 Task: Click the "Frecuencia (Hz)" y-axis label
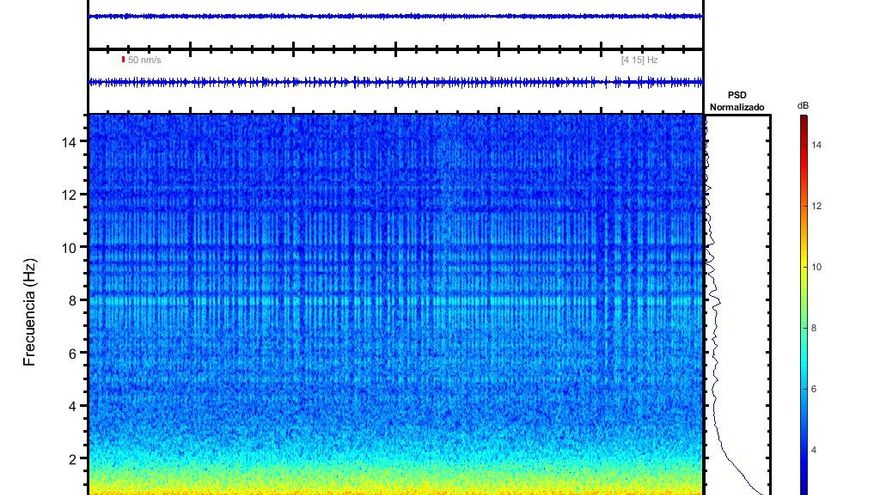click(x=30, y=310)
